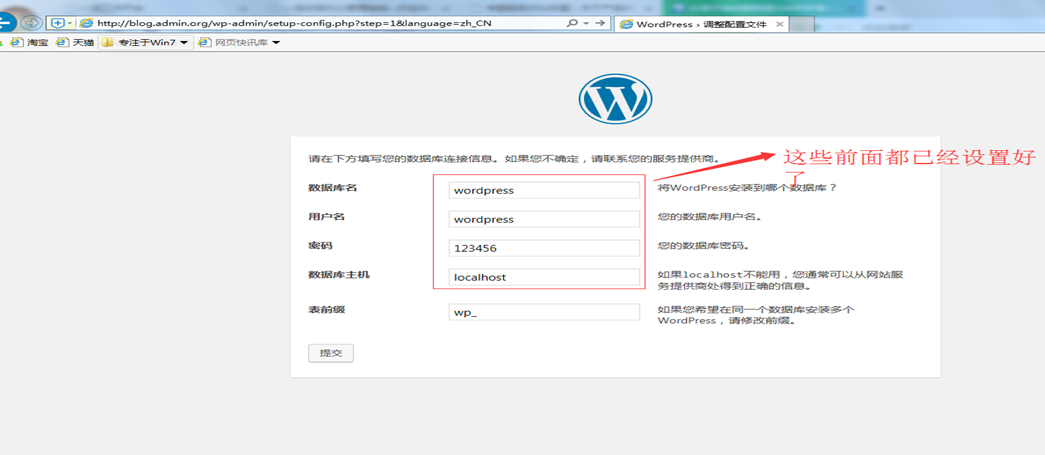The width and height of the screenshot is (1045, 455).
Task: Click text 您的数据库密码。
Action: pyautogui.click(x=704, y=246)
